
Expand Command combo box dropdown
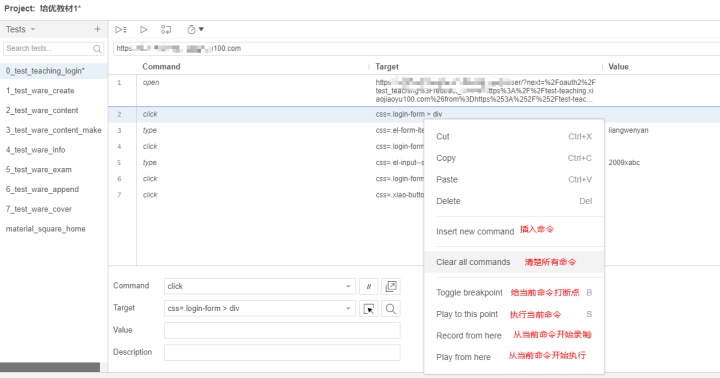point(348,286)
